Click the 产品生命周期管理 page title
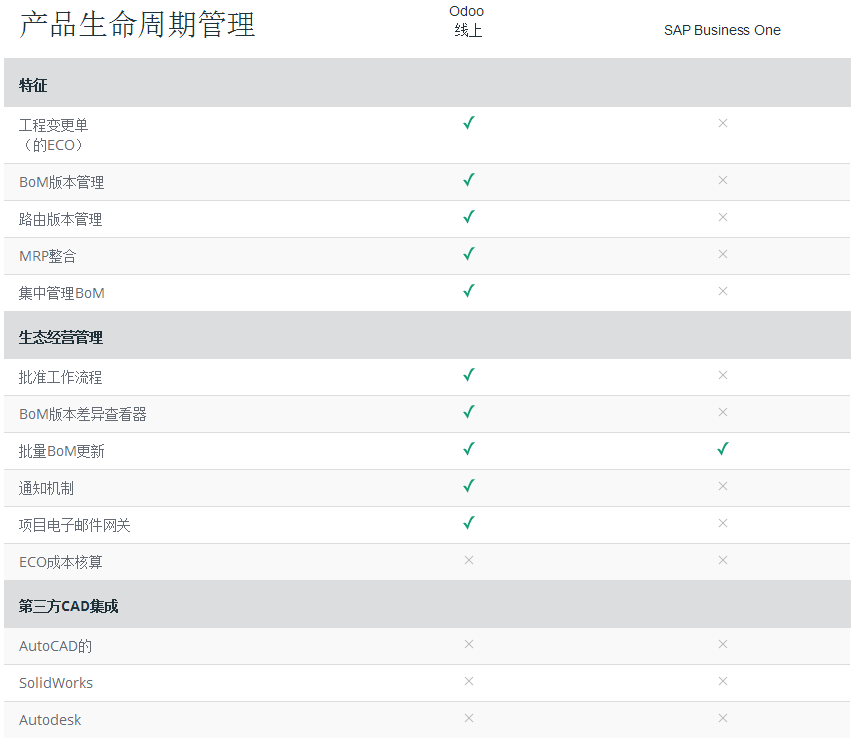Screen dimensions: 853x745 click(137, 25)
